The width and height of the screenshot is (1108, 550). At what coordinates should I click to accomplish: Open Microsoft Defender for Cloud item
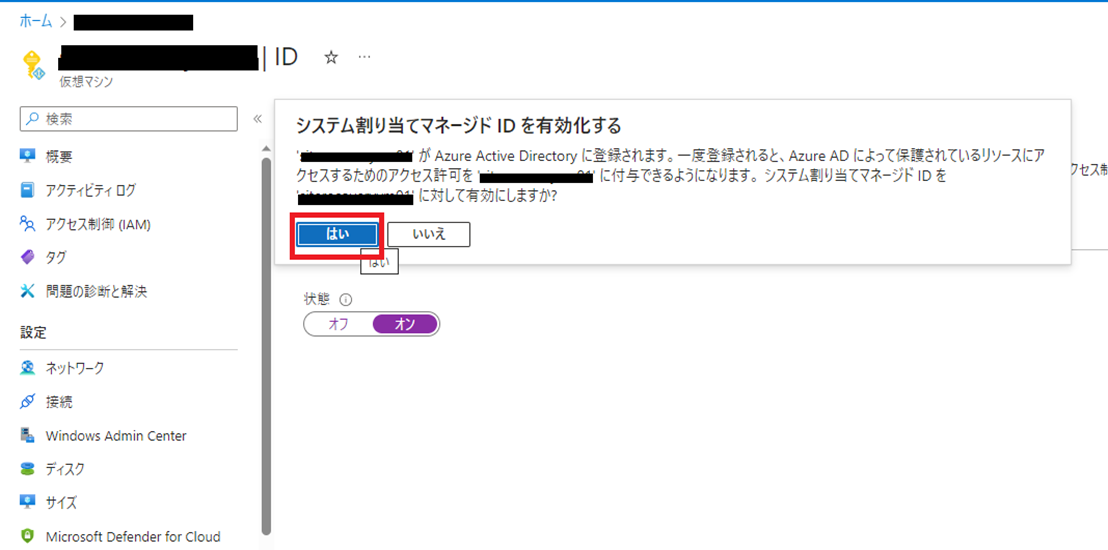point(133,536)
